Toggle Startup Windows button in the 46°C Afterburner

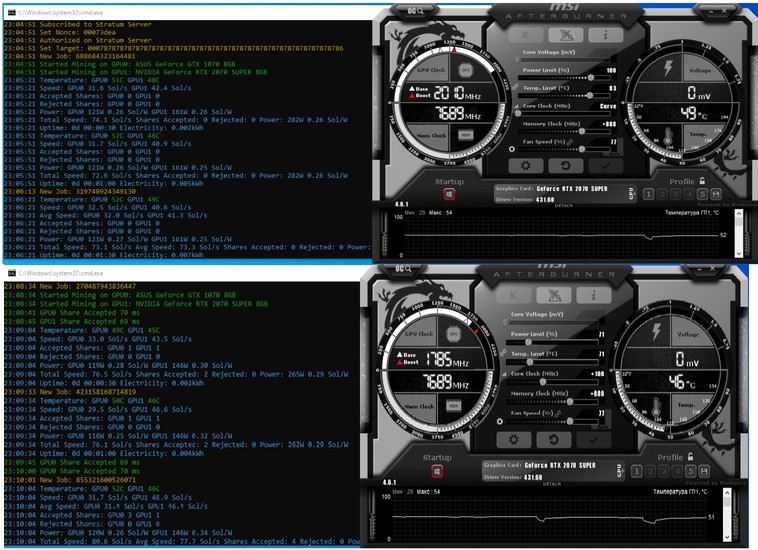(x=437, y=471)
